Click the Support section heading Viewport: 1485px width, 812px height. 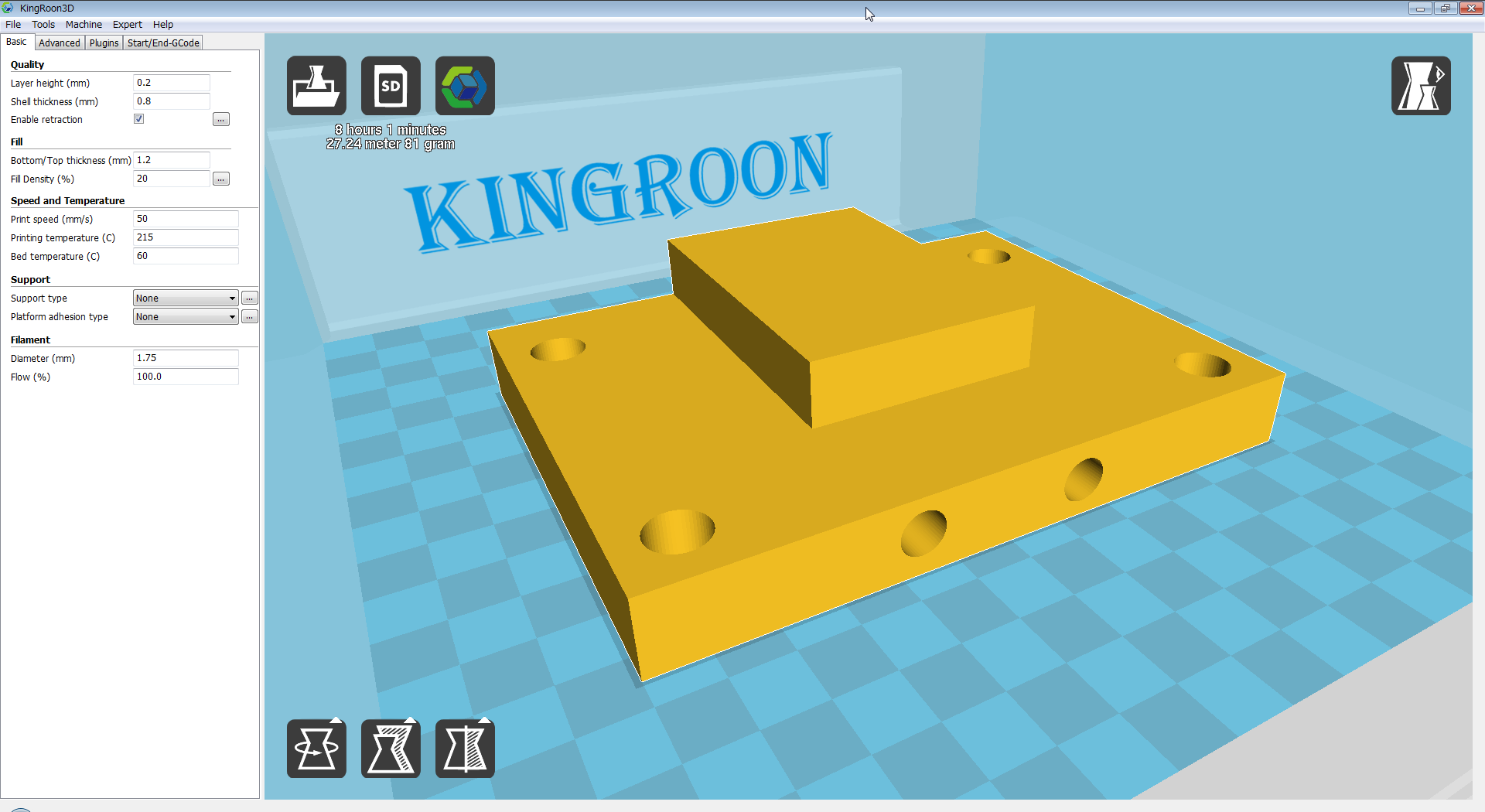pyautogui.click(x=30, y=280)
